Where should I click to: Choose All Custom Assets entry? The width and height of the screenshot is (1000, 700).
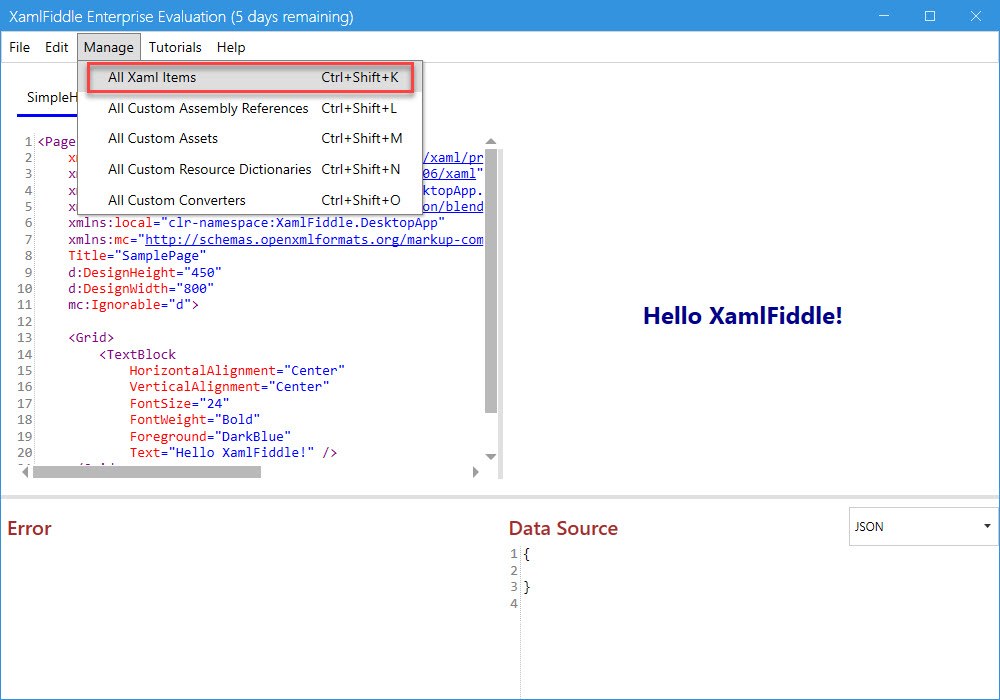tap(251, 138)
